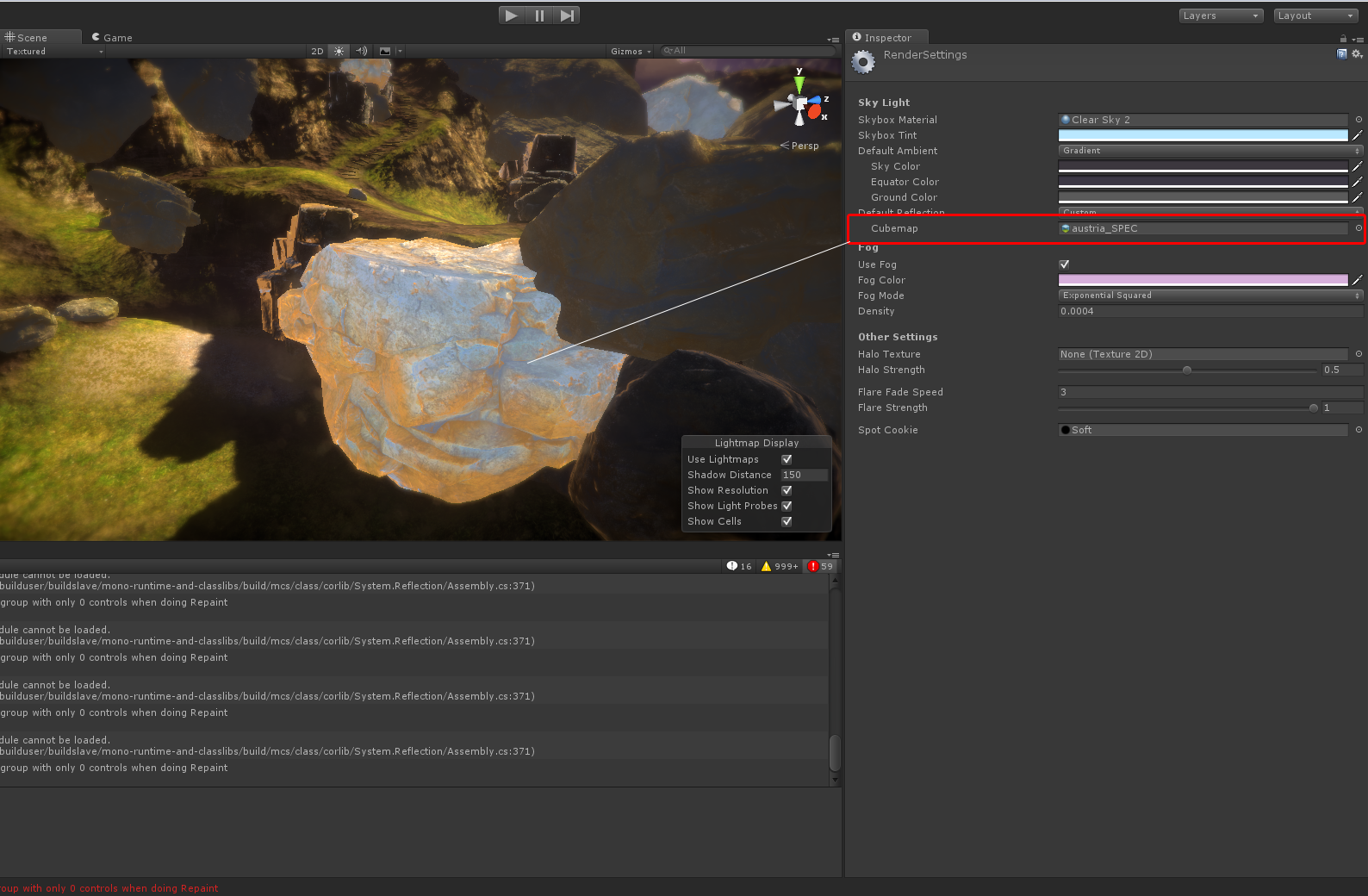The height and width of the screenshot is (896, 1368).
Task: Open the Layers dropdown
Action: tap(1221, 16)
